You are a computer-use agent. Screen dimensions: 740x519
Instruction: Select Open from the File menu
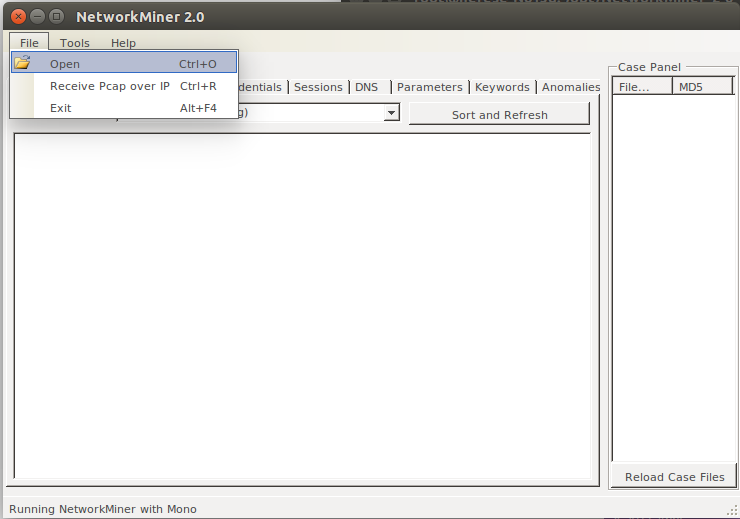(124, 63)
